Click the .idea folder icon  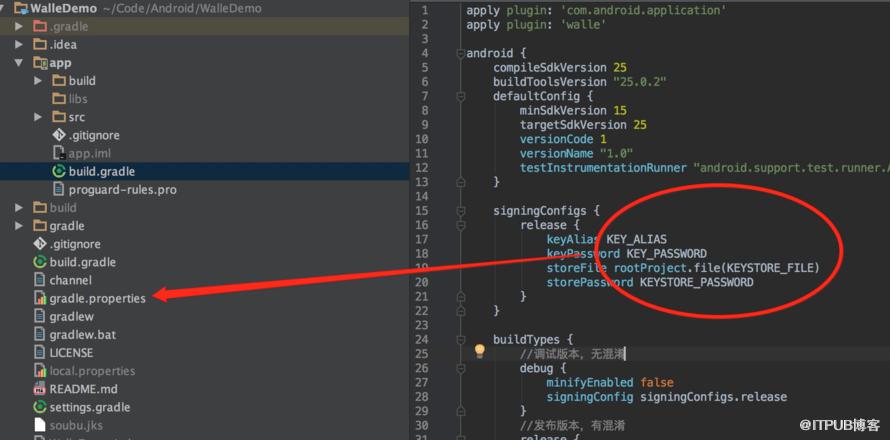pos(40,44)
